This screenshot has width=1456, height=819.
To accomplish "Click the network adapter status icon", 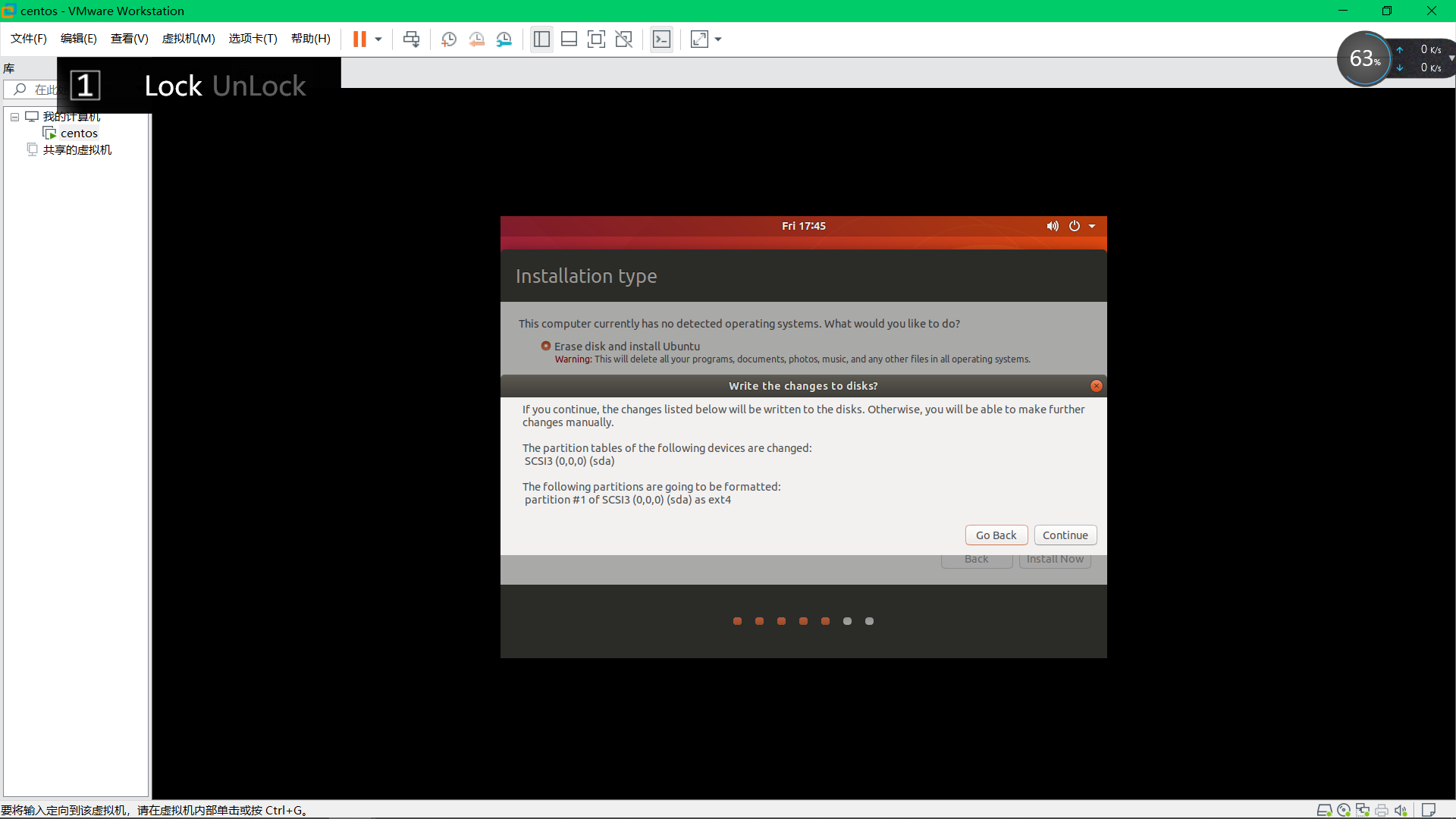I will [x=1363, y=810].
